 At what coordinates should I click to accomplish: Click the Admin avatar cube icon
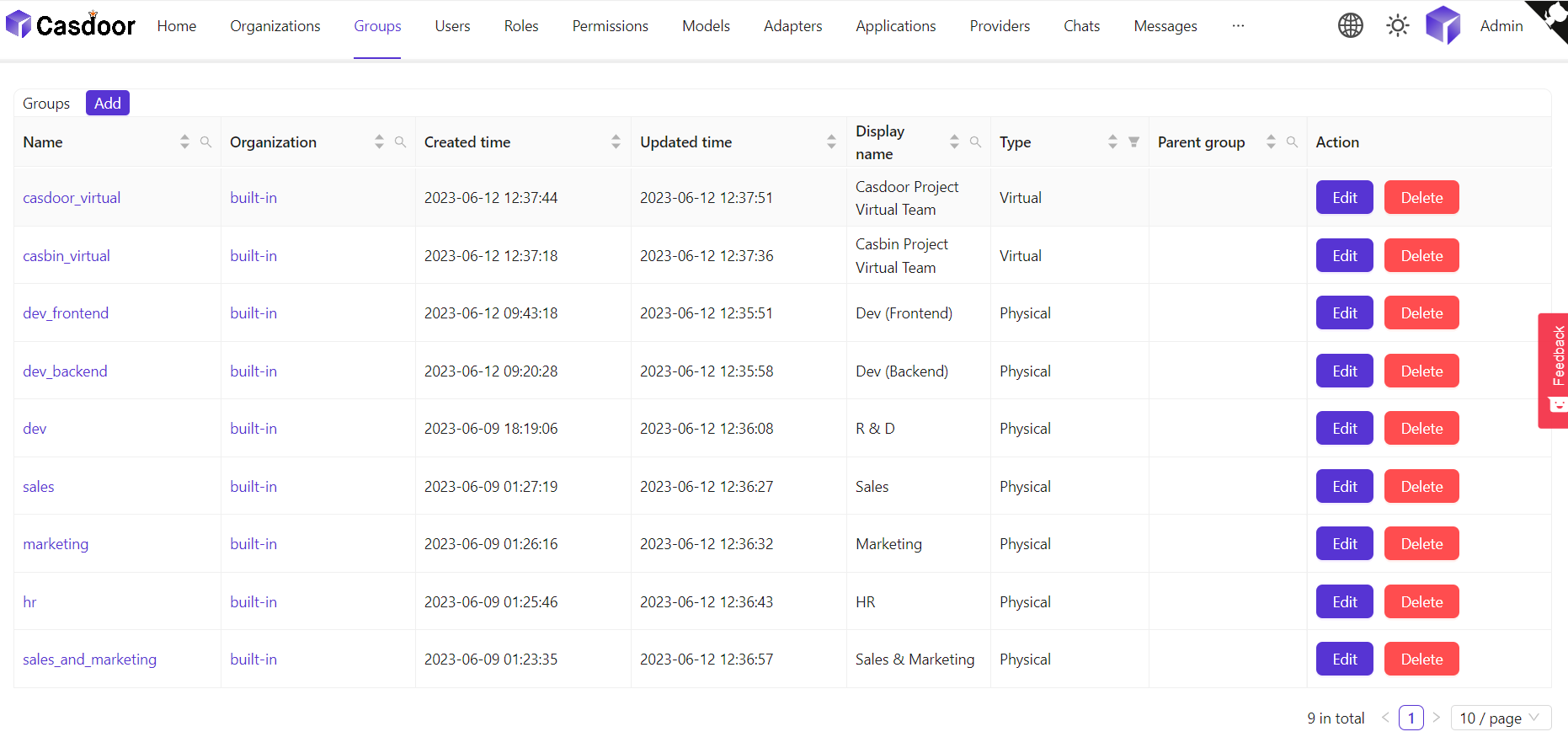(1443, 25)
